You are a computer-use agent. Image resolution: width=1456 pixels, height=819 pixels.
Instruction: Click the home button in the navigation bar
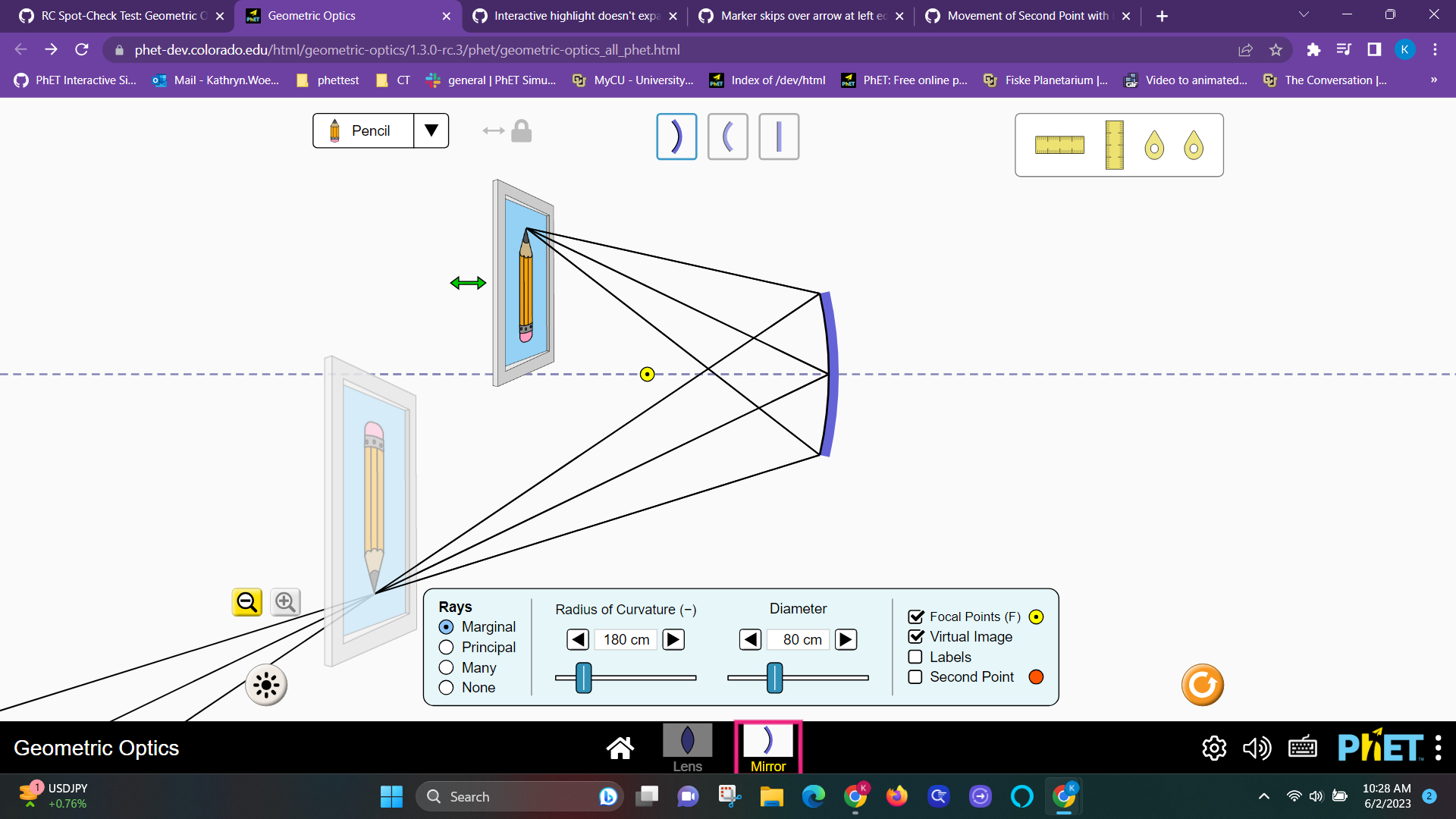[x=620, y=747]
